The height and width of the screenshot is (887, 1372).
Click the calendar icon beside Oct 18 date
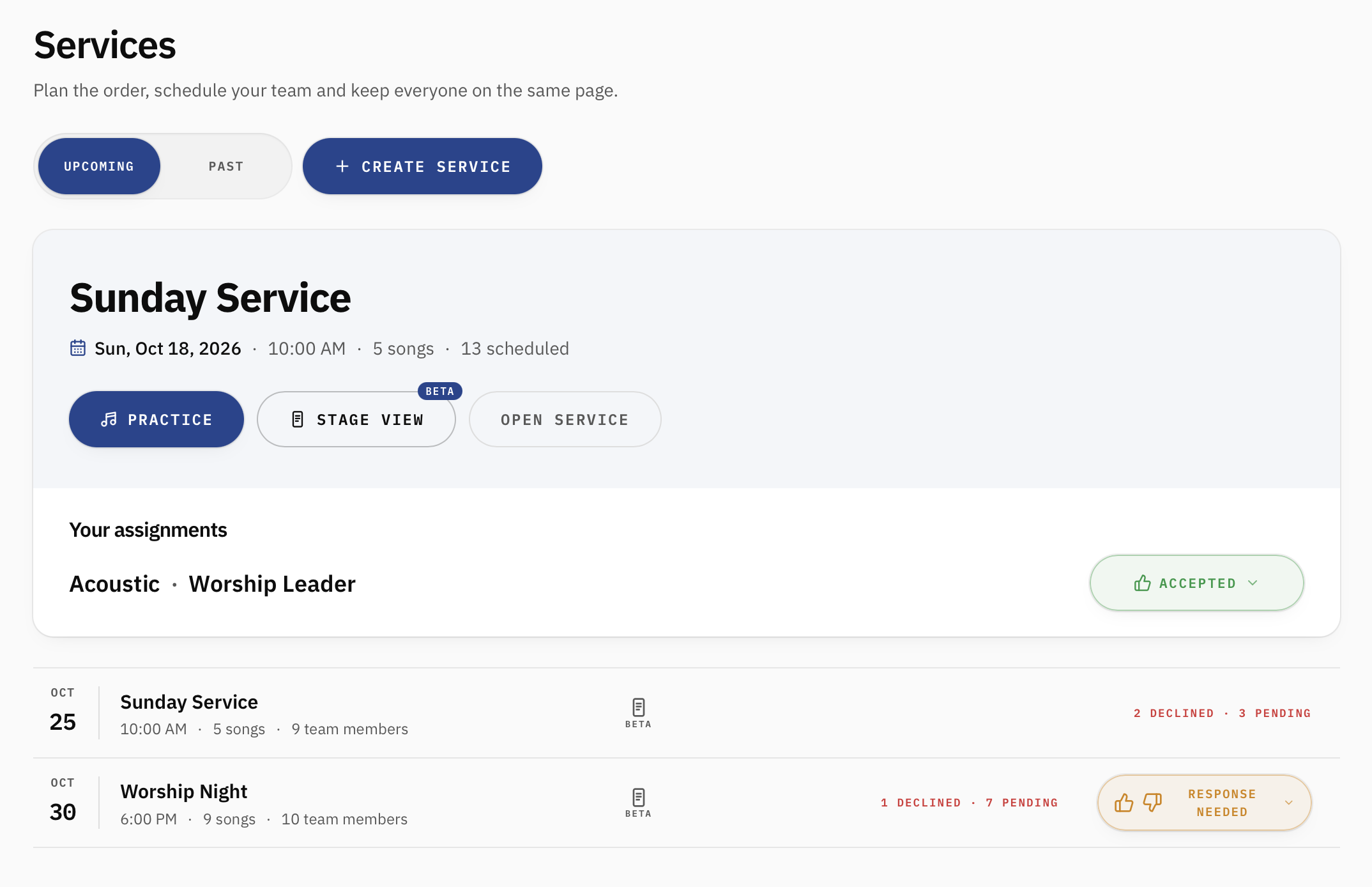coord(78,348)
